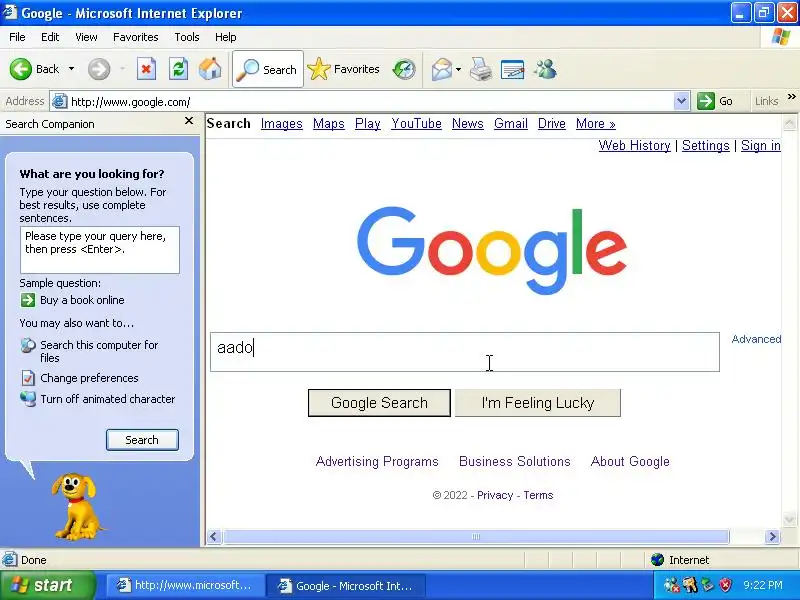The height and width of the screenshot is (600, 800).
Task: Open the History clock icon
Action: pos(404,69)
